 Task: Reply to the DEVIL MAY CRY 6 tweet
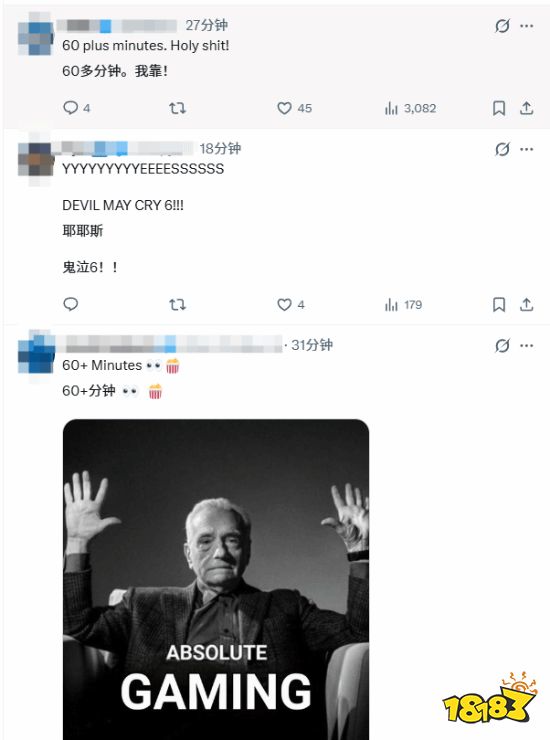[x=71, y=304]
